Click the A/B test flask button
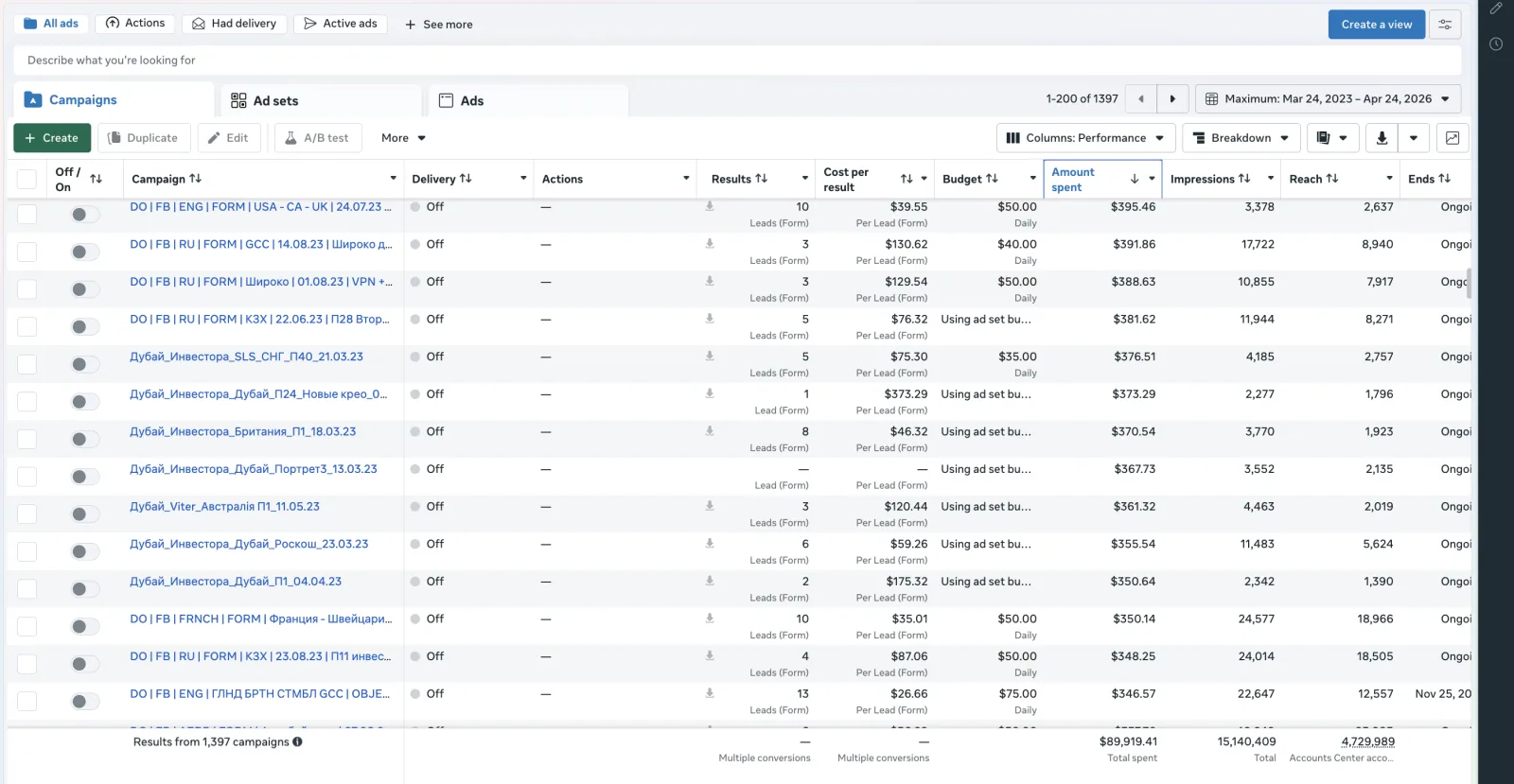 click(317, 138)
